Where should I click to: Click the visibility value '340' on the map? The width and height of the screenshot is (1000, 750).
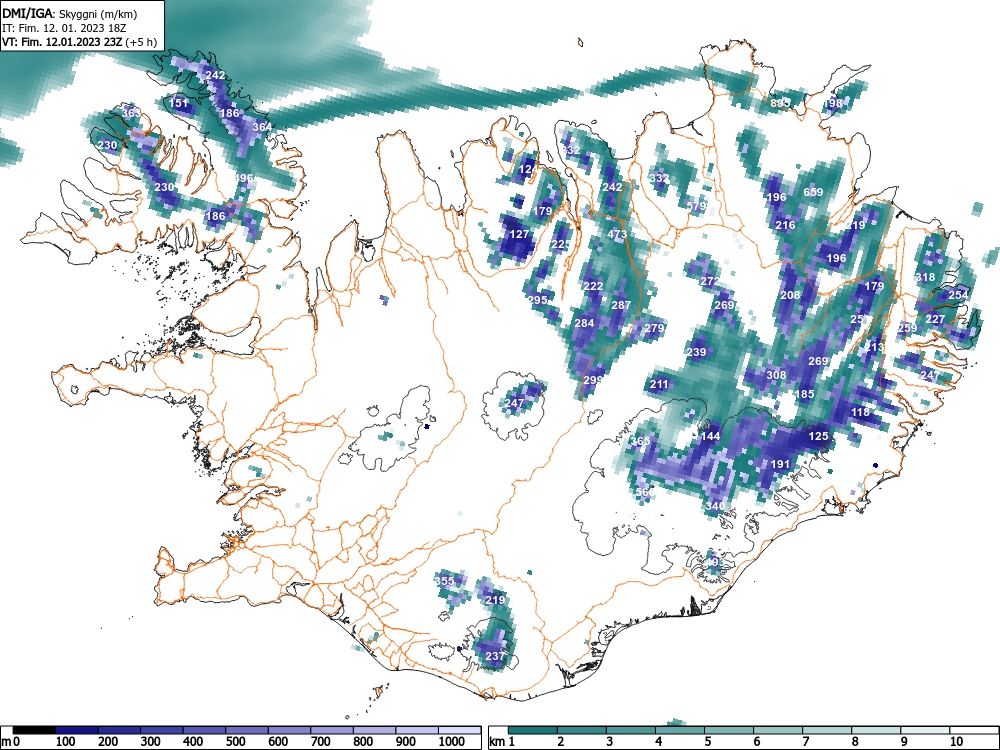pos(715,506)
